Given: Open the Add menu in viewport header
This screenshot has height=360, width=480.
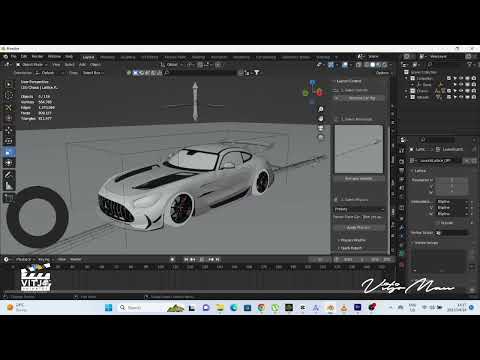Looking at the screenshot, I should coord(82,64).
